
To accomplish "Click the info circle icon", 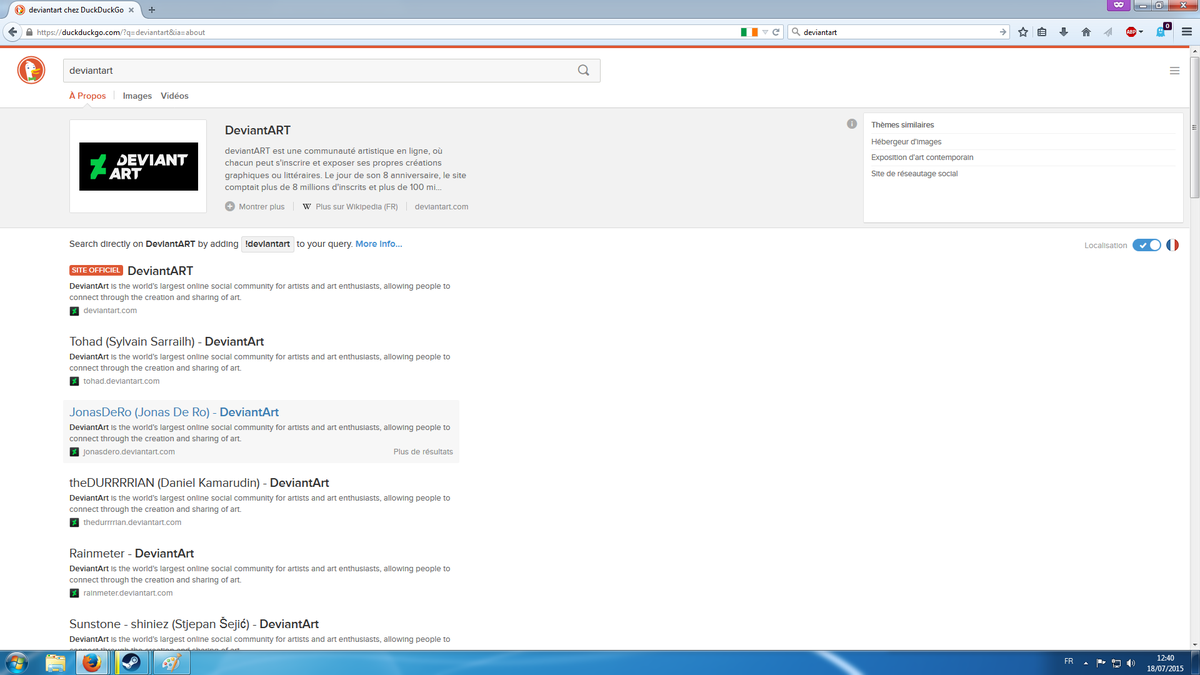I will click(x=852, y=124).
